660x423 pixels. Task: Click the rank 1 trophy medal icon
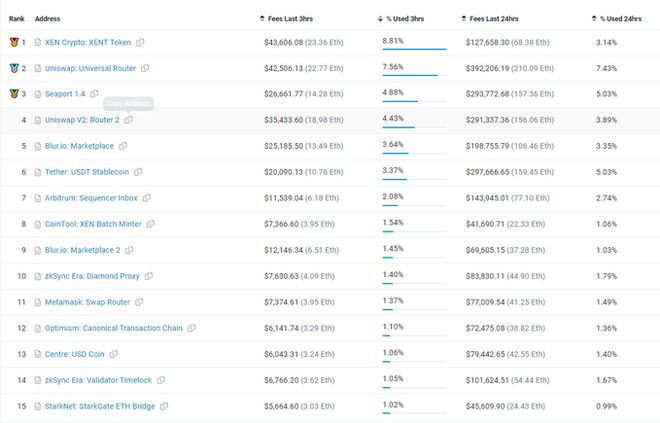(x=13, y=42)
